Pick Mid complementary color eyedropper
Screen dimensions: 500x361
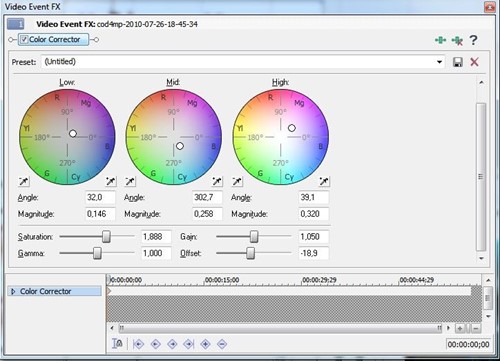(x=130, y=181)
